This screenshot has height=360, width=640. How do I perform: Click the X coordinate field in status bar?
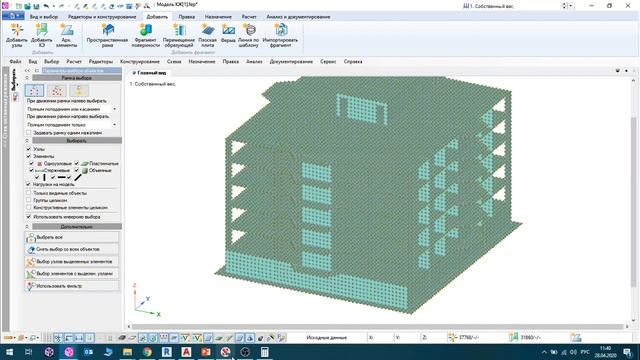(x=380, y=338)
